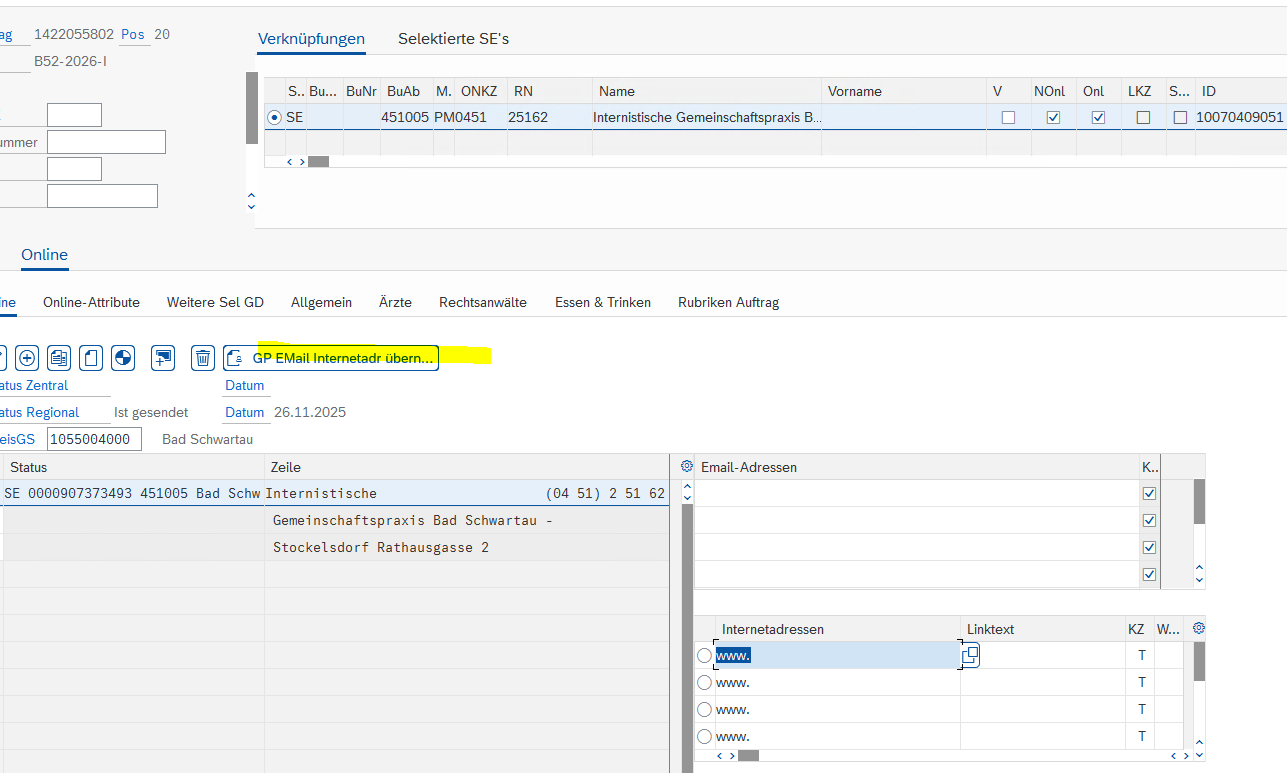
Task: Open value help beside highlighted www. field
Action: click(970, 655)
